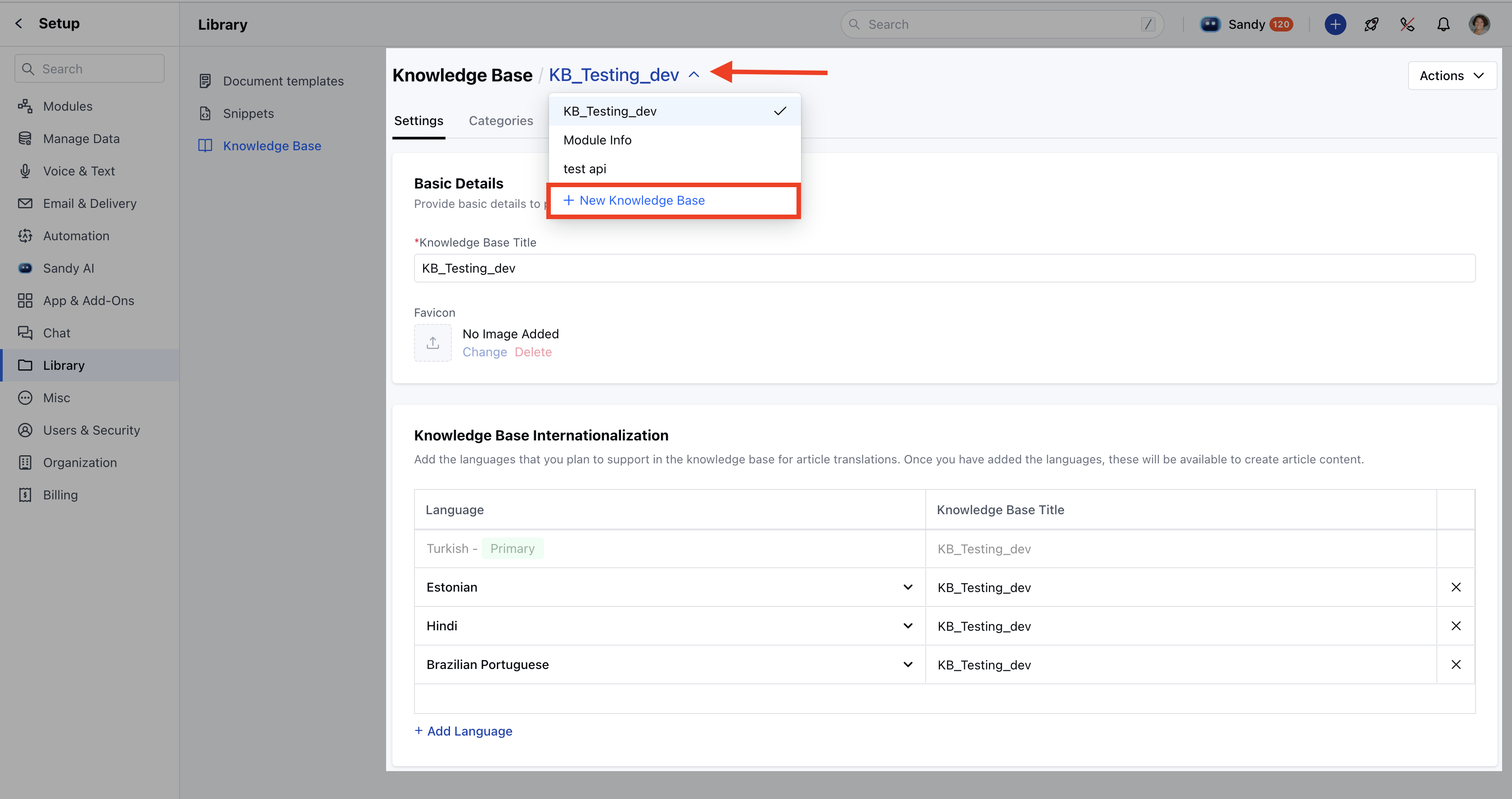Expand the Estonian language dropdown
This screenshot has width=1512, height=799.
pyautogui.click(x=908, y=587)
